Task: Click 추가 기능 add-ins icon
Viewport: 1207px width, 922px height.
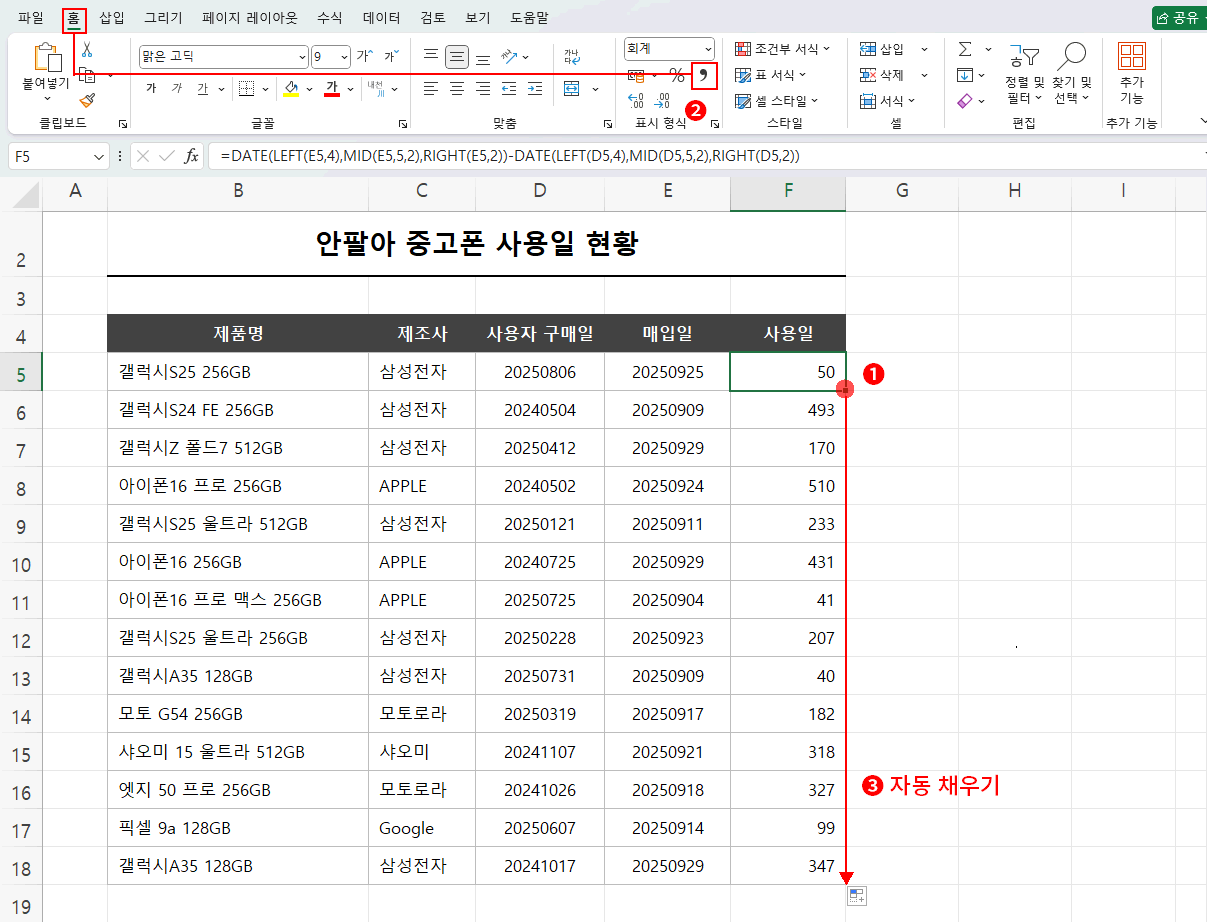Action: pos(1131,73)
